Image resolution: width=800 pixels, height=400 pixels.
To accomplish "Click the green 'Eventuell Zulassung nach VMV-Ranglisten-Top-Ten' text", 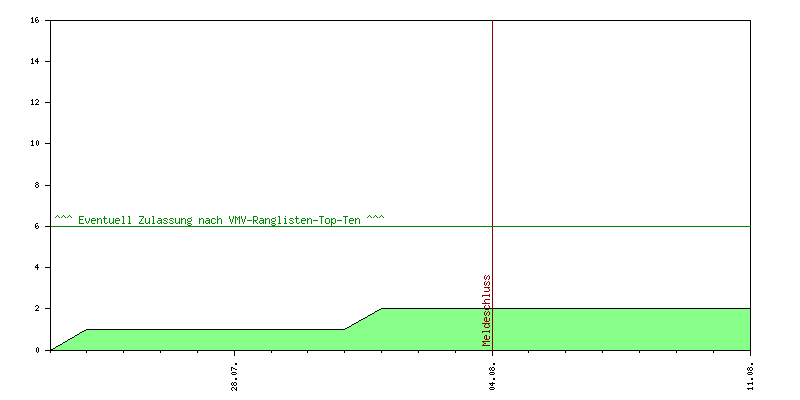I will (x=219, y=220).
